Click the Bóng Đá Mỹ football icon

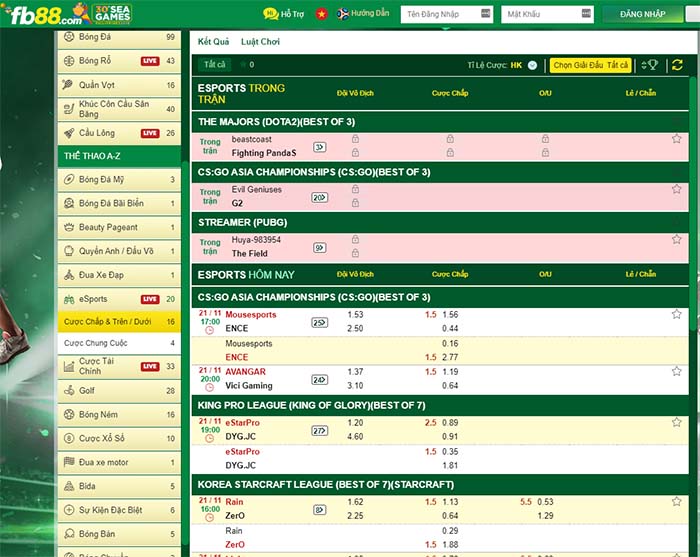coord(69,179)
